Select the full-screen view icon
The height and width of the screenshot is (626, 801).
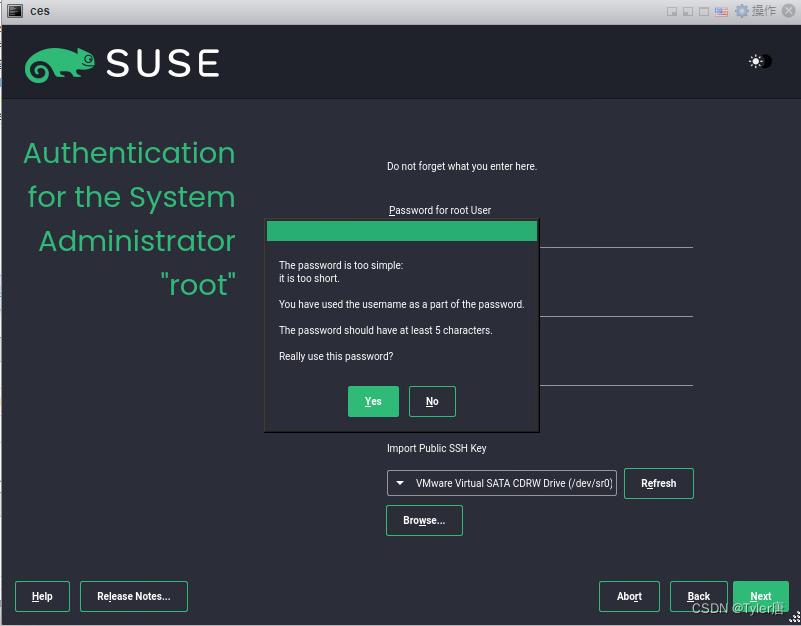tap(704, 11)
